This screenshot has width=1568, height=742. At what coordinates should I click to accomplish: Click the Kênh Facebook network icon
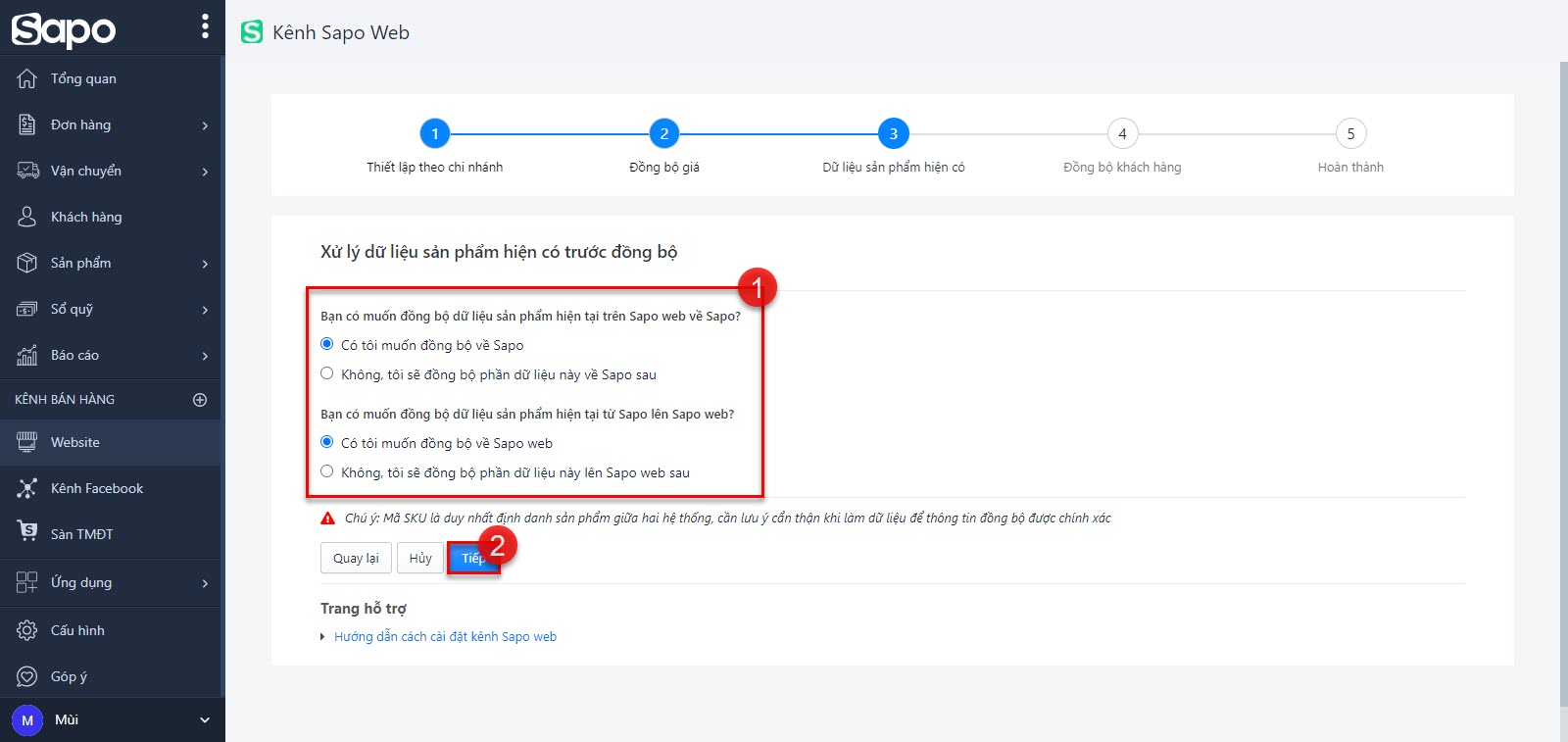[x=27, y=488]
